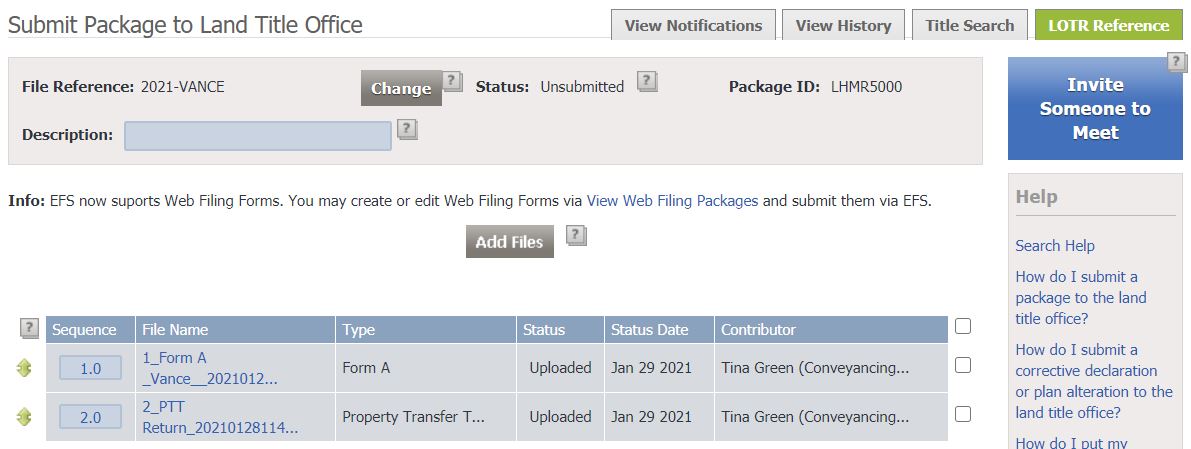Click reorder arrows icon for PTT Return row
Image resolution: width=1191 pixels, height=449 pixels.
point(24,417)
